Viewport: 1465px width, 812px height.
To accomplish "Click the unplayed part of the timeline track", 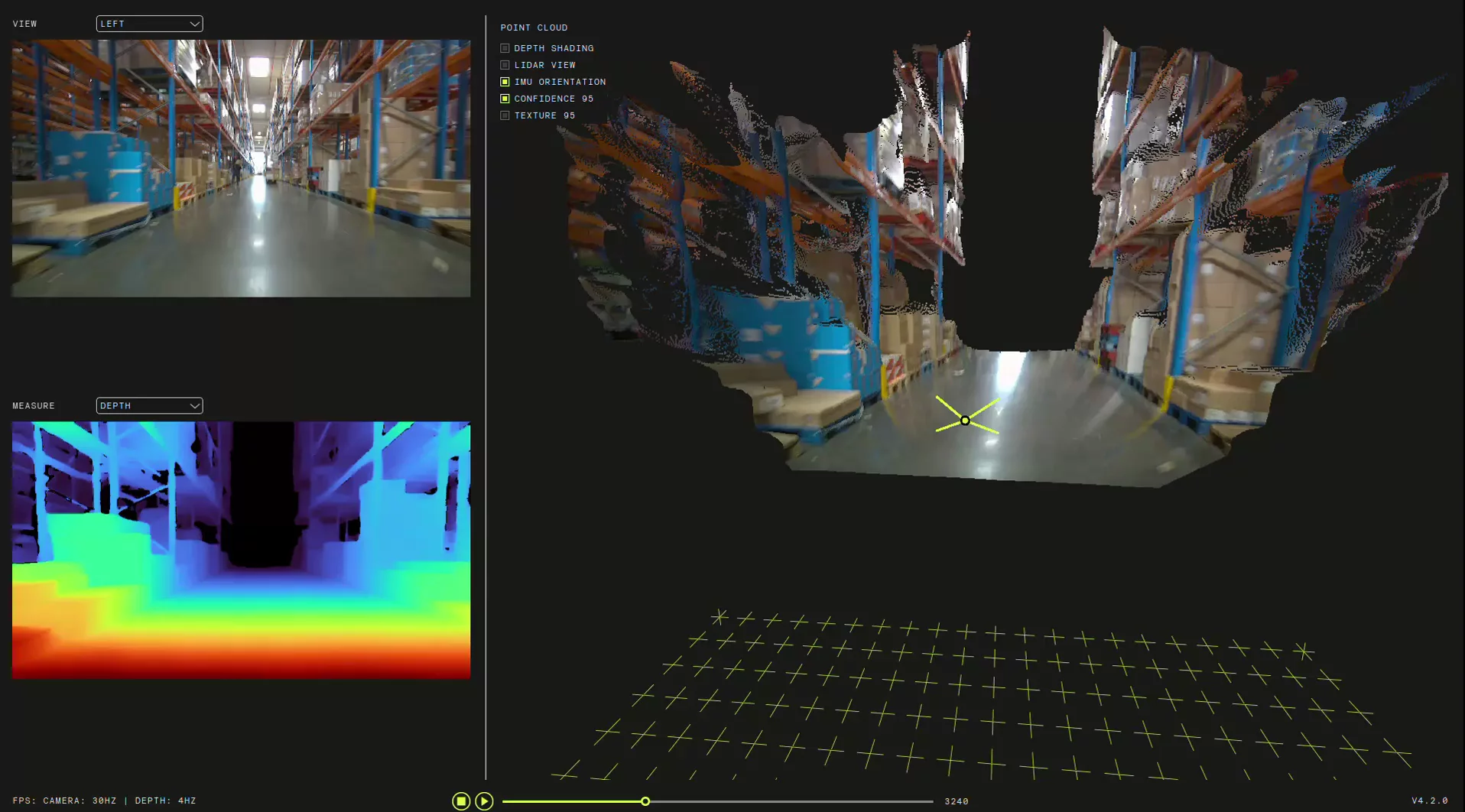I will pyautogui.click(x=791, y=801).
